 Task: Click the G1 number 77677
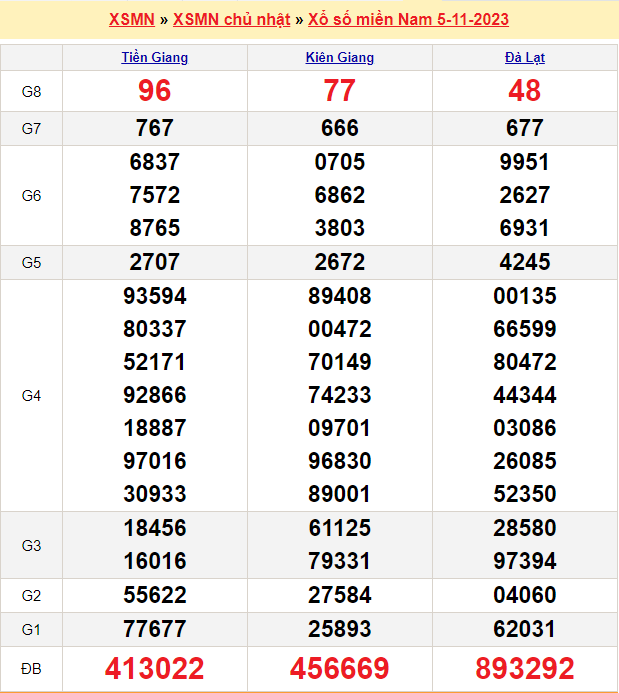155,630
